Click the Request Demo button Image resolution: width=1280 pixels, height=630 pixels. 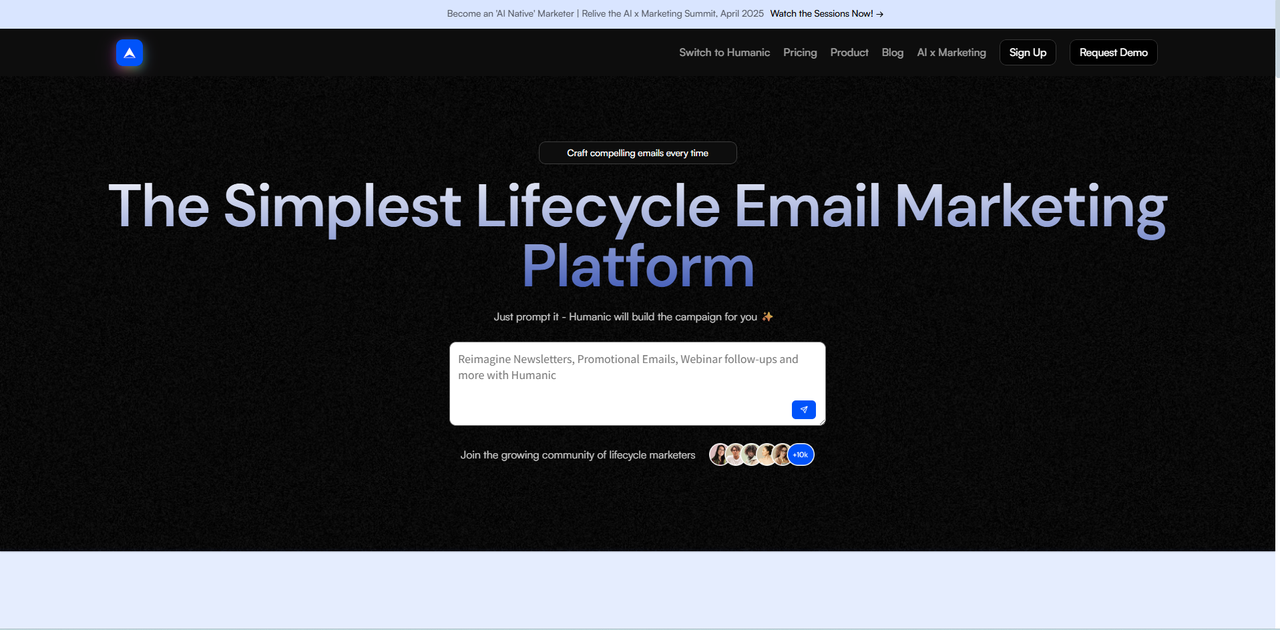pyautogui.click(x=1114, y=53)
